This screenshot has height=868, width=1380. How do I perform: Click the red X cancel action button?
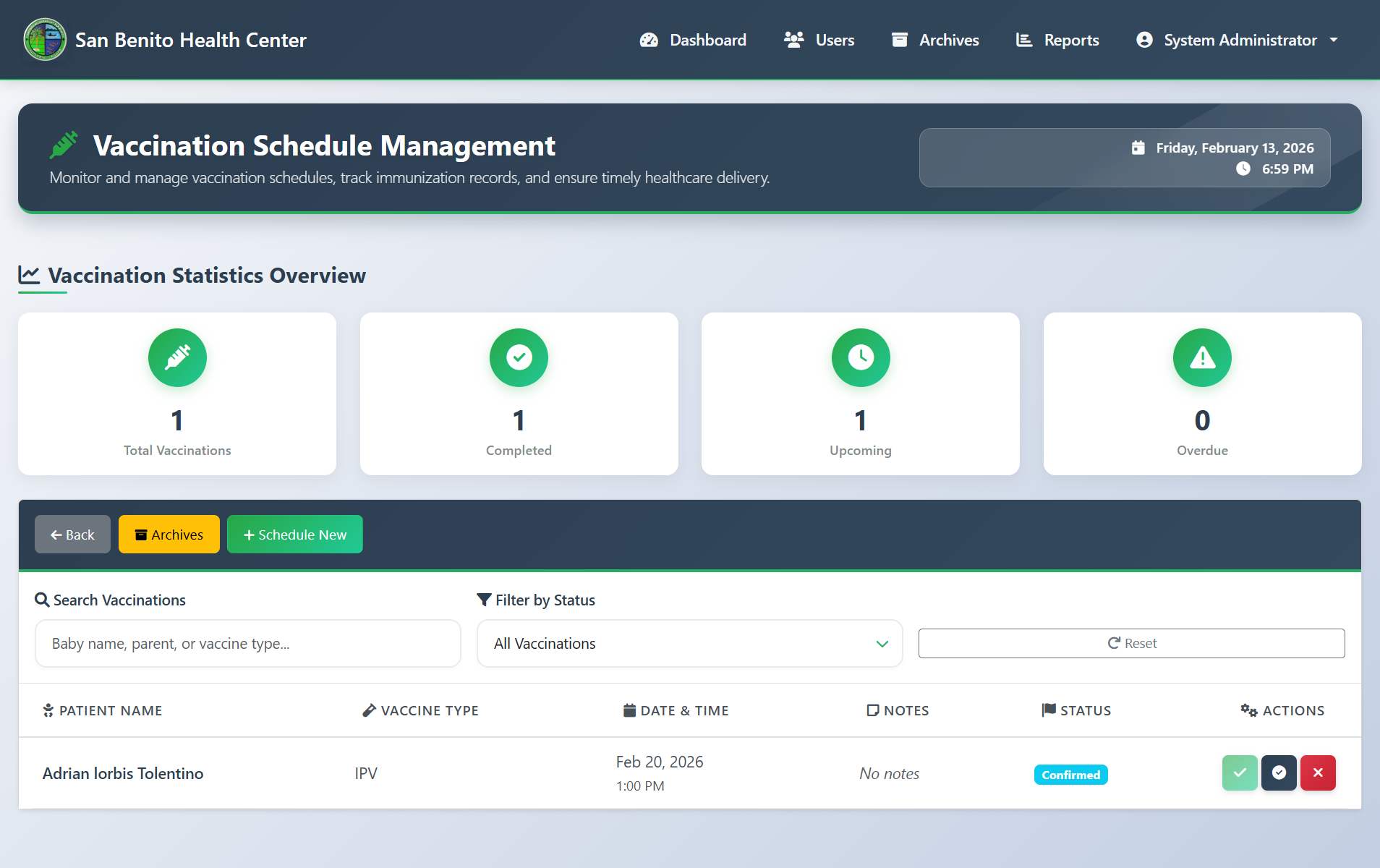pos(1318,773)
